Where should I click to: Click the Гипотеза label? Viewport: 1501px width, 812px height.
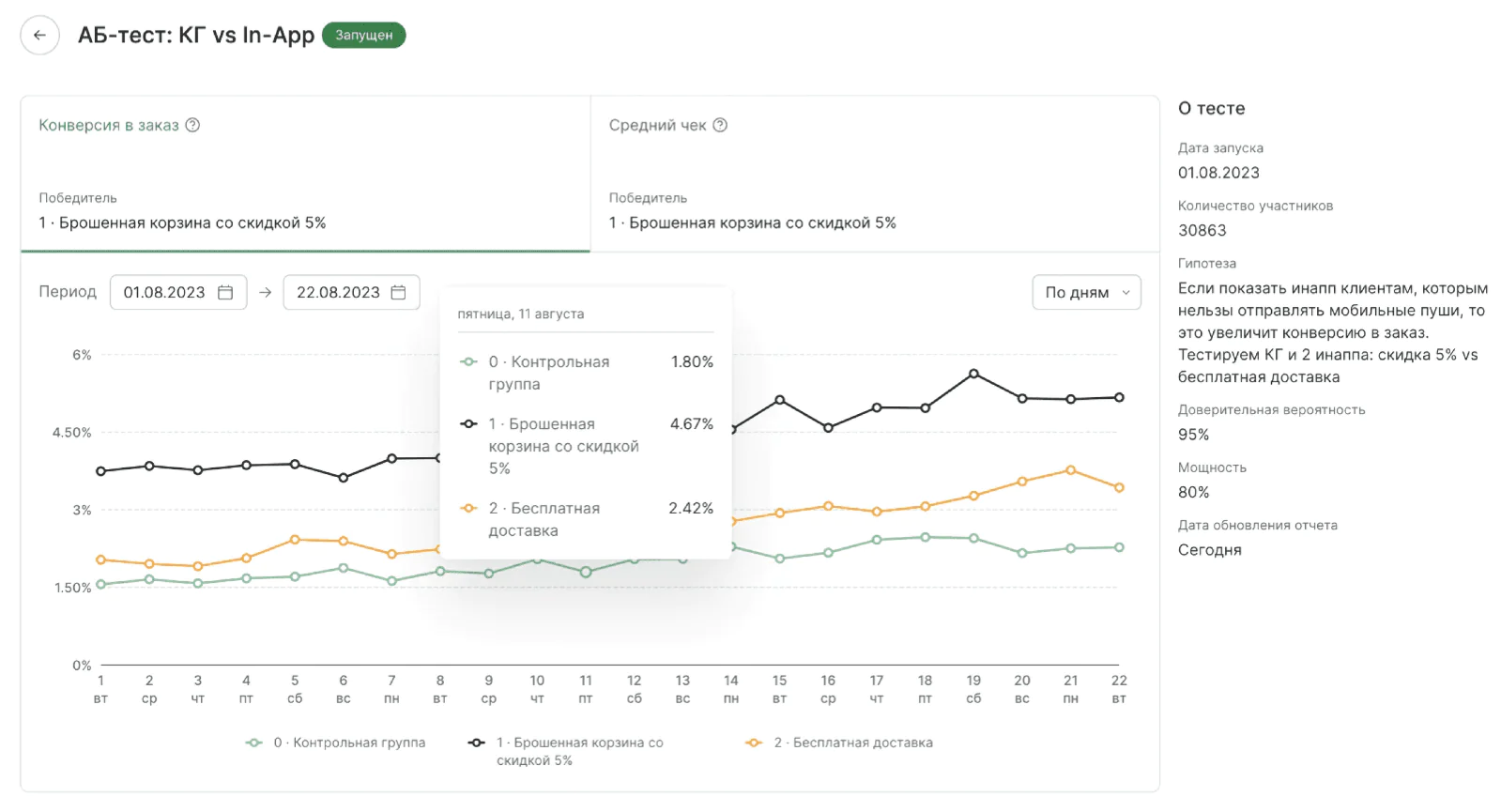point(1207,264)
